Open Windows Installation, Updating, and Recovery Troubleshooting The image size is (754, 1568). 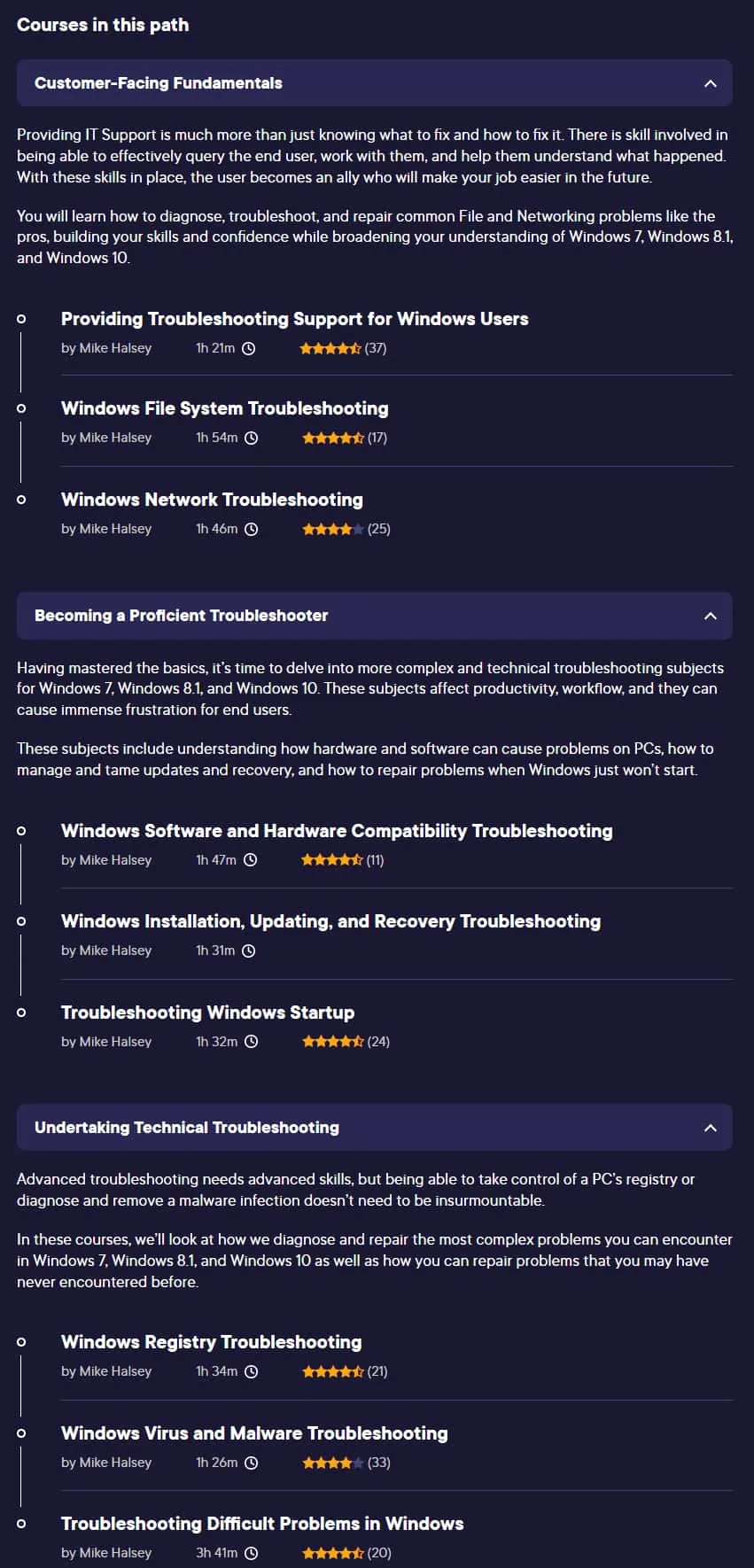[x=330, y=921]
